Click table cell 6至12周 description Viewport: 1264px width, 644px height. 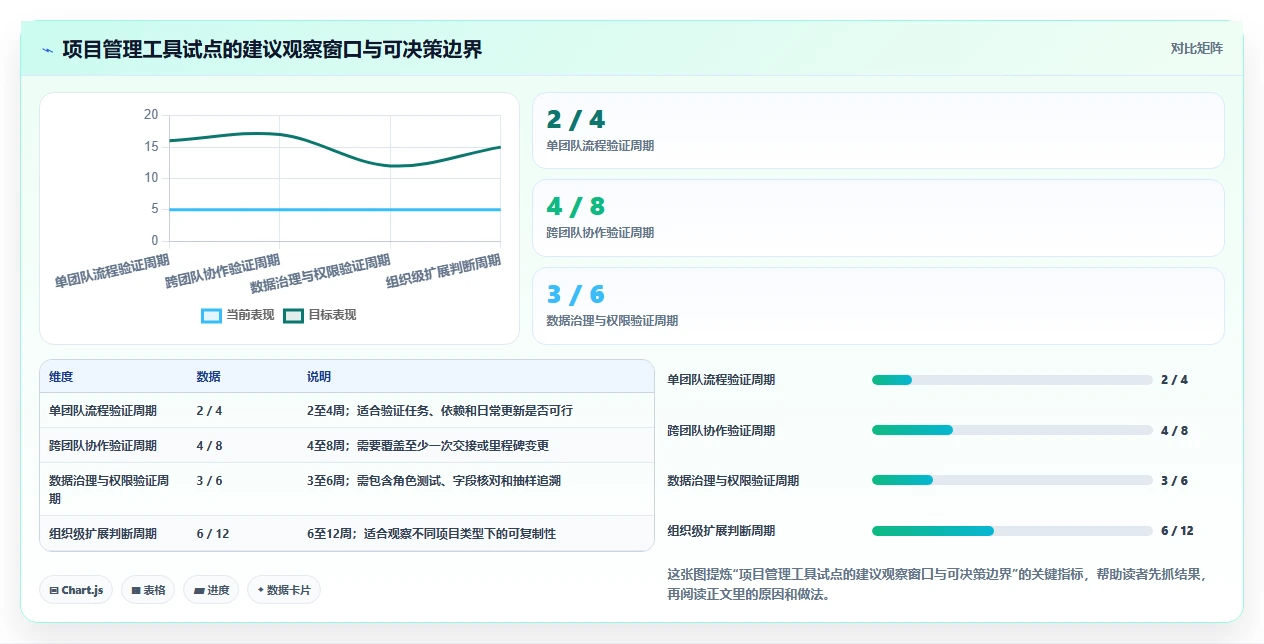(431, 534)
